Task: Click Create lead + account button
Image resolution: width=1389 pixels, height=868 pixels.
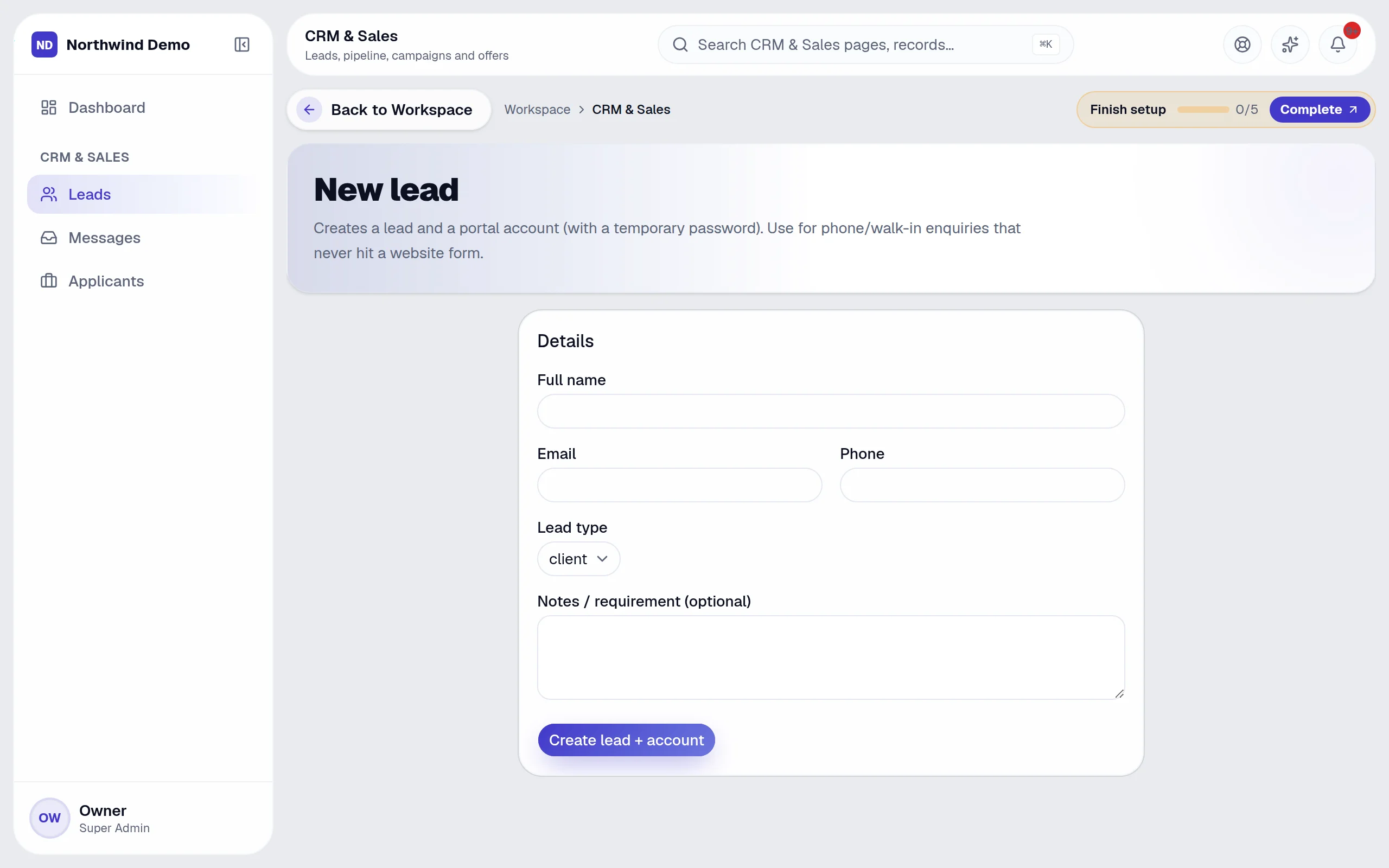Action: click(x=626, y=740)
